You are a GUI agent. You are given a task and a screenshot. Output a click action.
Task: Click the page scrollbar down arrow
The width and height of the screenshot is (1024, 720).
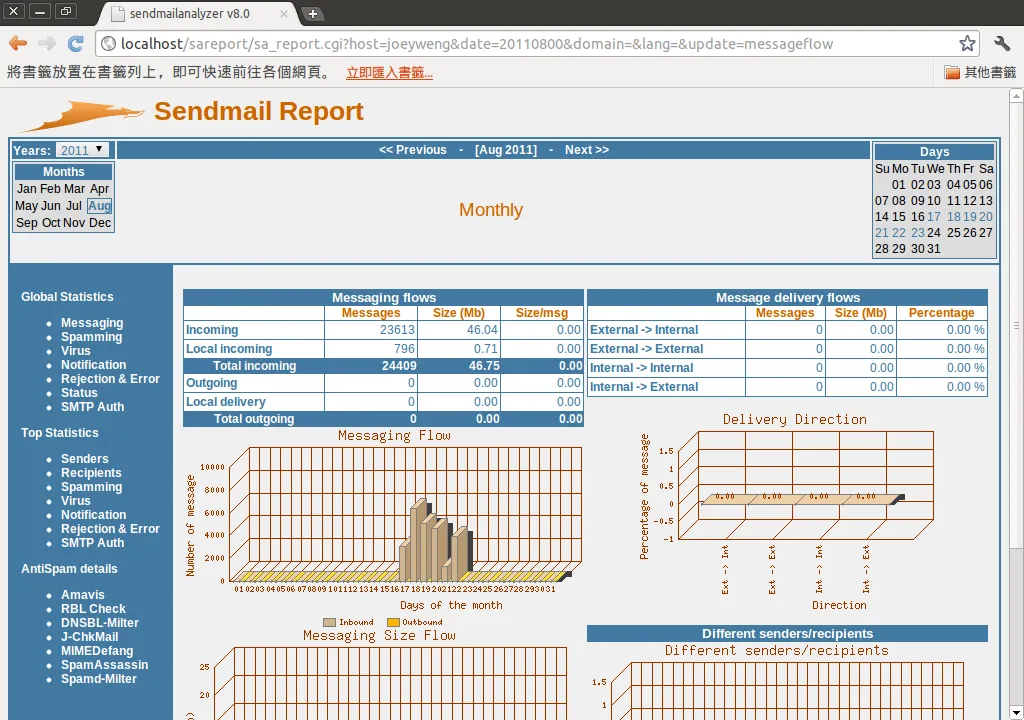click(1016, 712)
